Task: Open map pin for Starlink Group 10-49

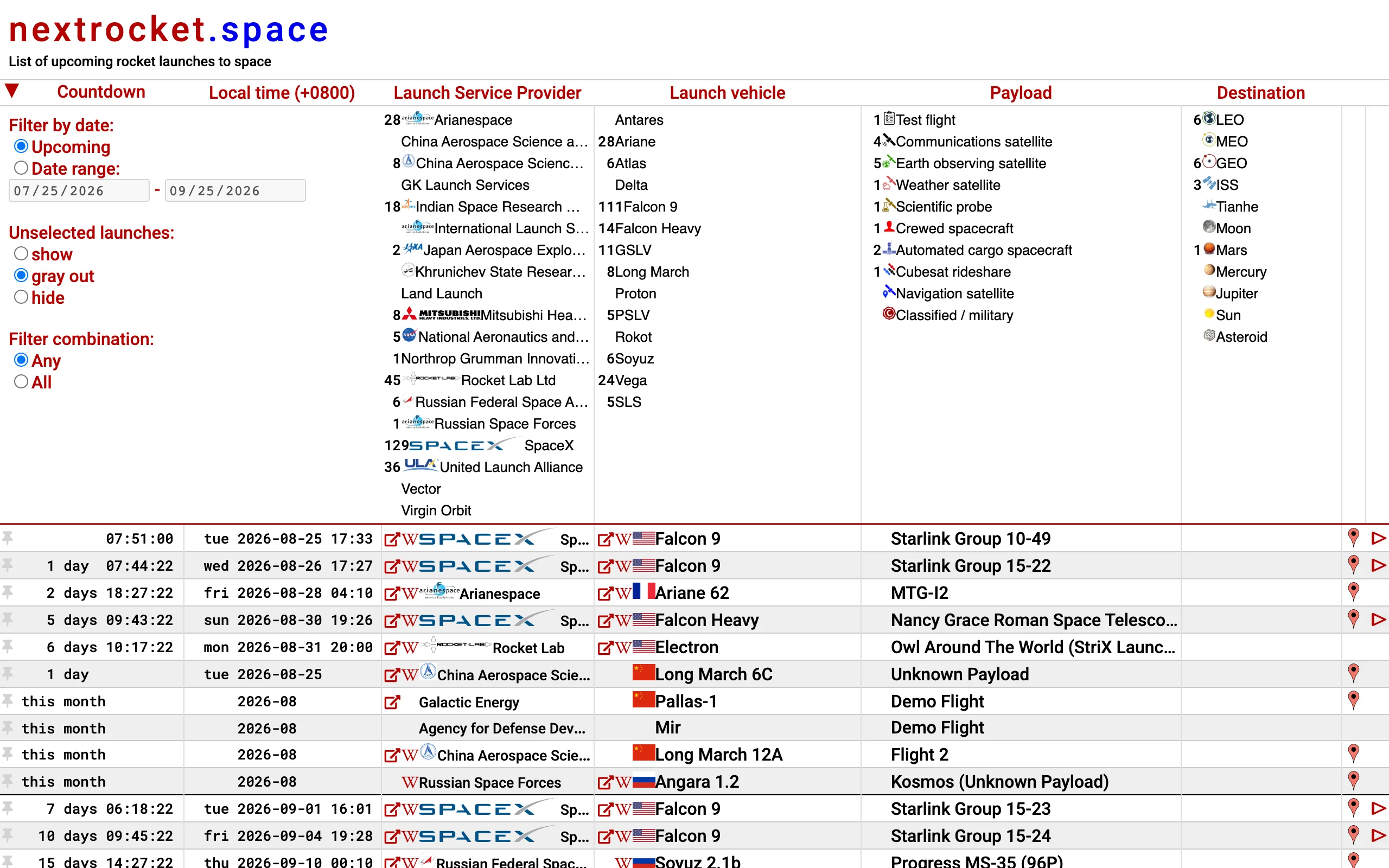Action: point(1353,537)
